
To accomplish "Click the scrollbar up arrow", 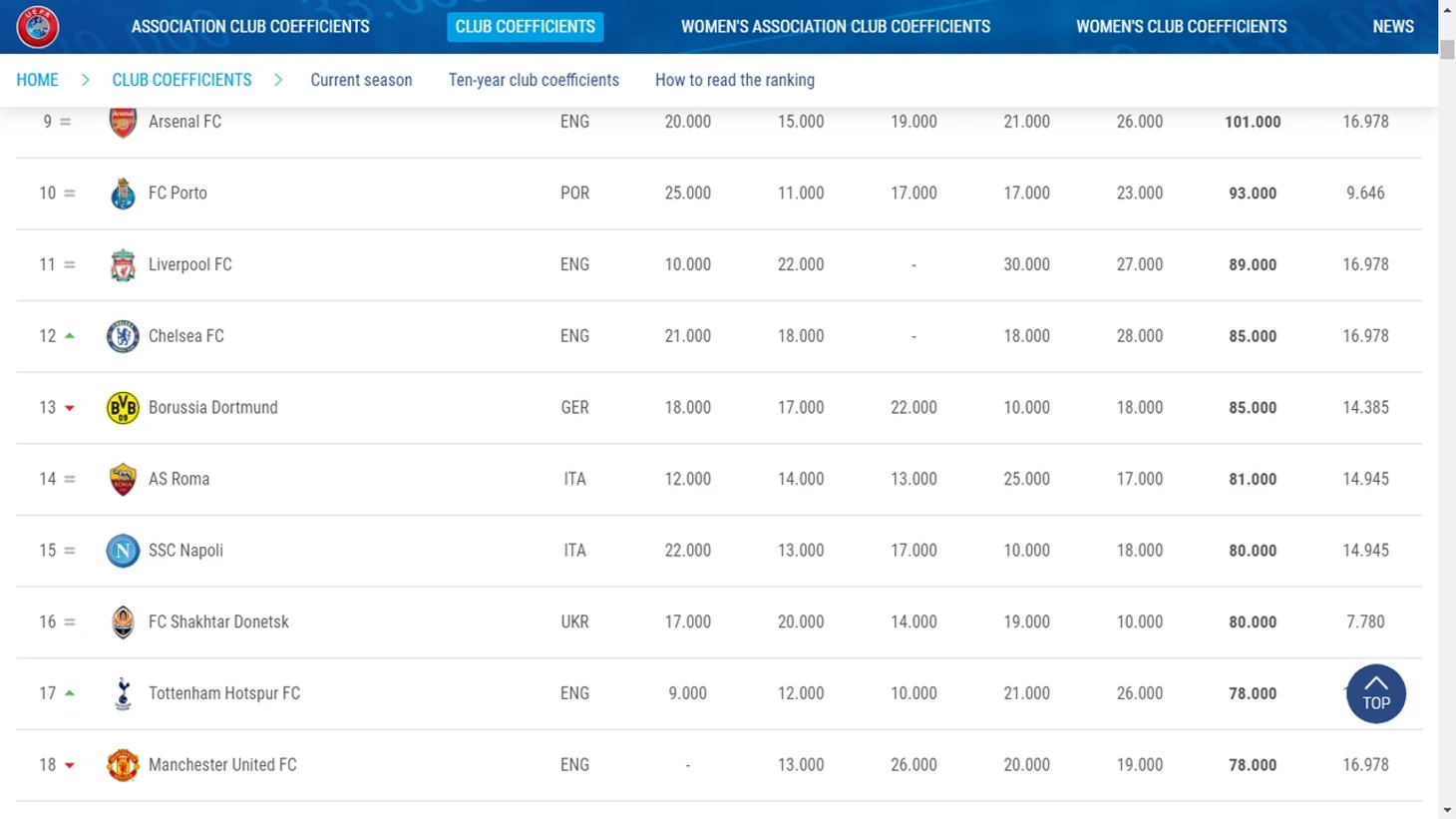I will [1447, 9].
